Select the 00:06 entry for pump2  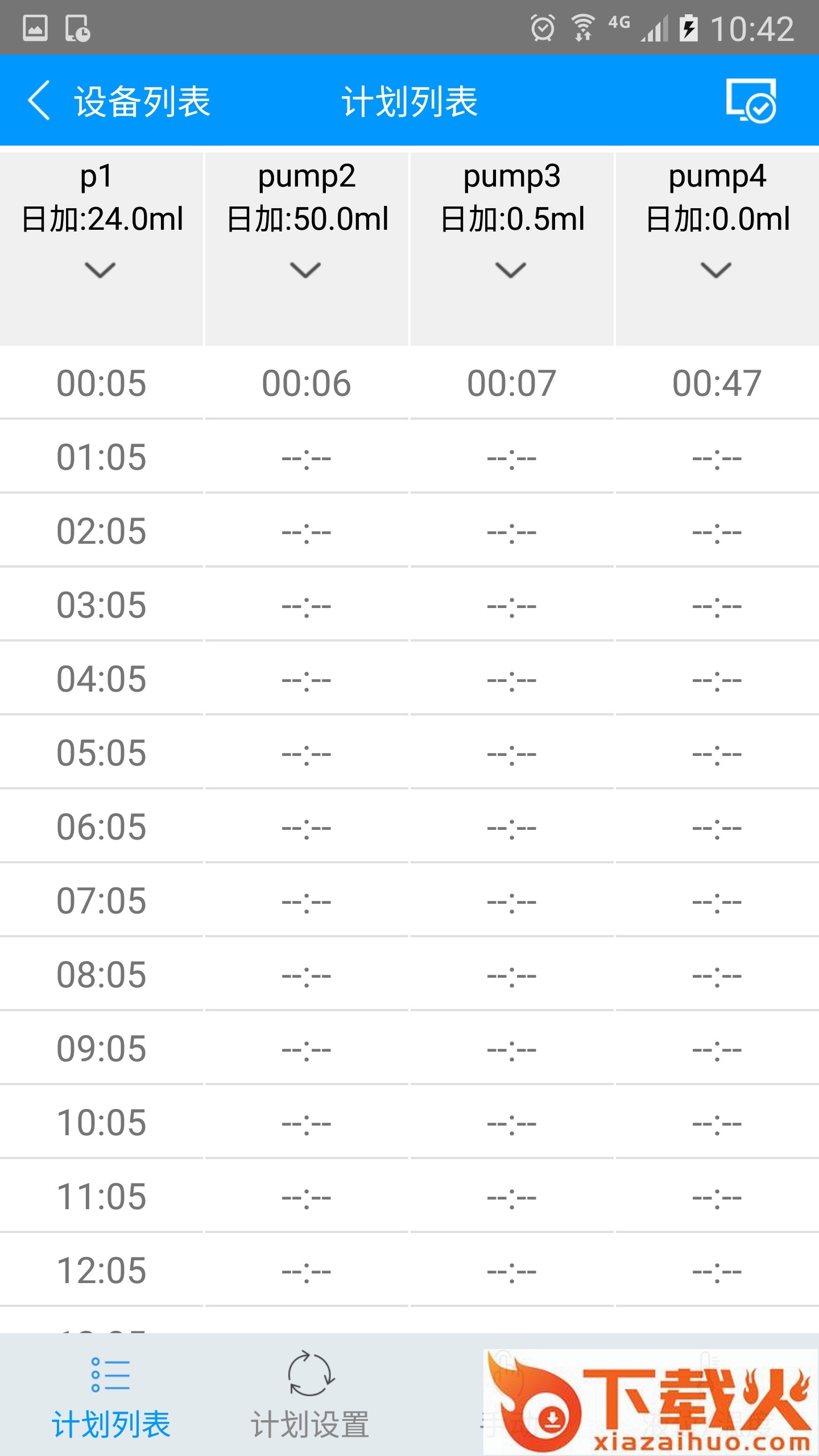[307, 383]
